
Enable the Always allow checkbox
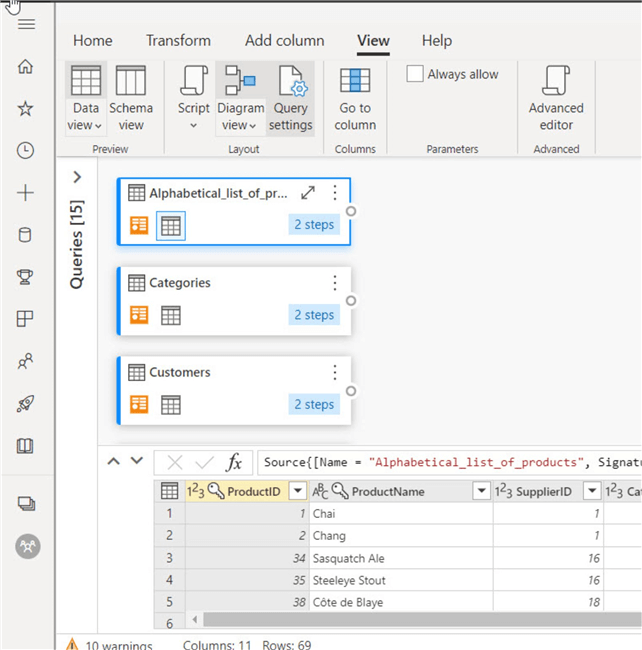pos(416,75)
